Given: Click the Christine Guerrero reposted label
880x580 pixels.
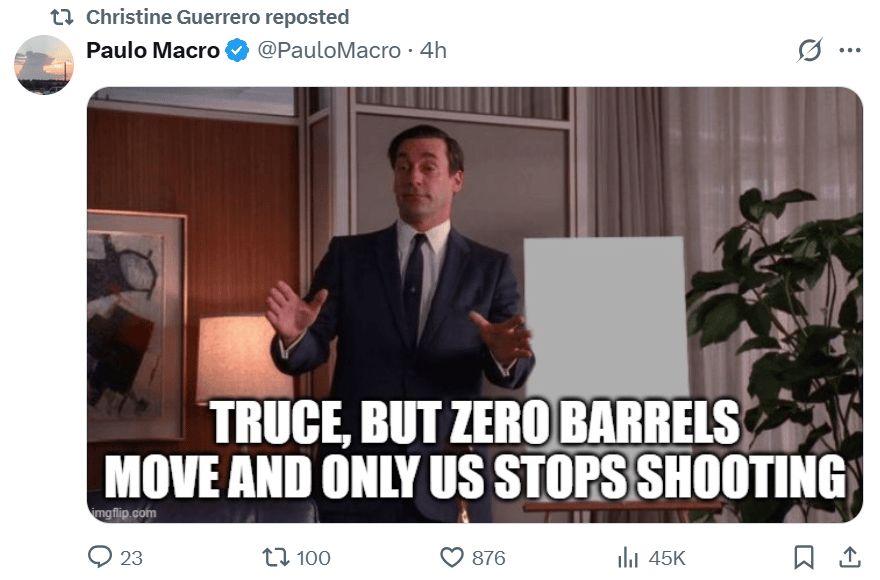Looking at the screenshot, I should 218,17.
